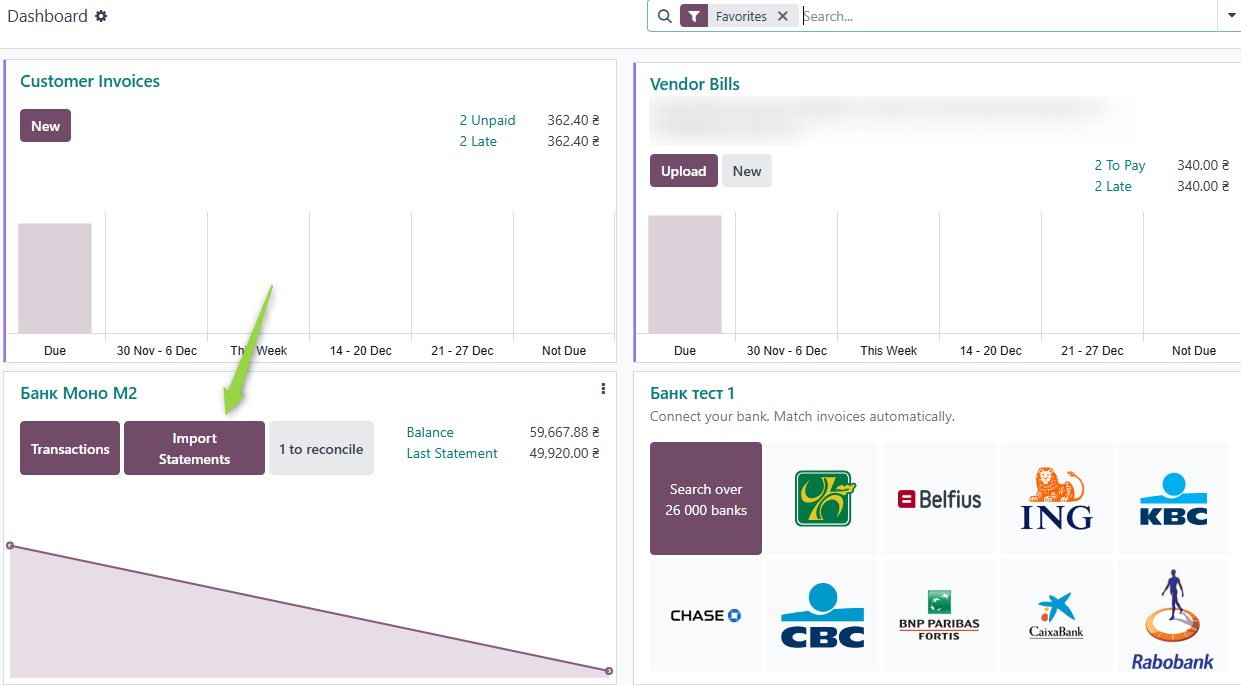Choose the KBC bank logo

click(x=1173, y=499)
